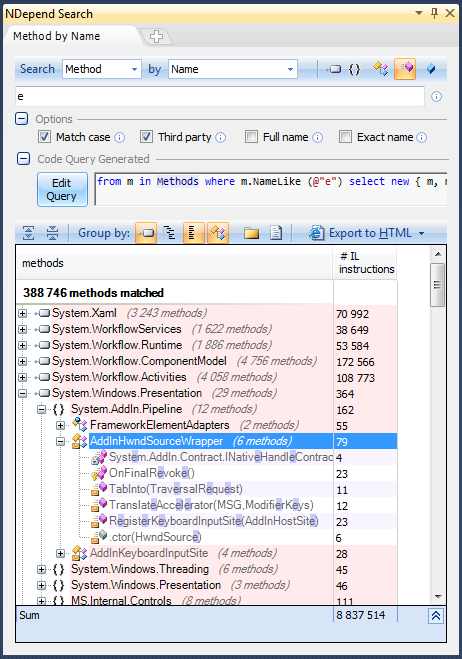Expand the AddInKeyboardInputSite type node

[x=61, y=554]
